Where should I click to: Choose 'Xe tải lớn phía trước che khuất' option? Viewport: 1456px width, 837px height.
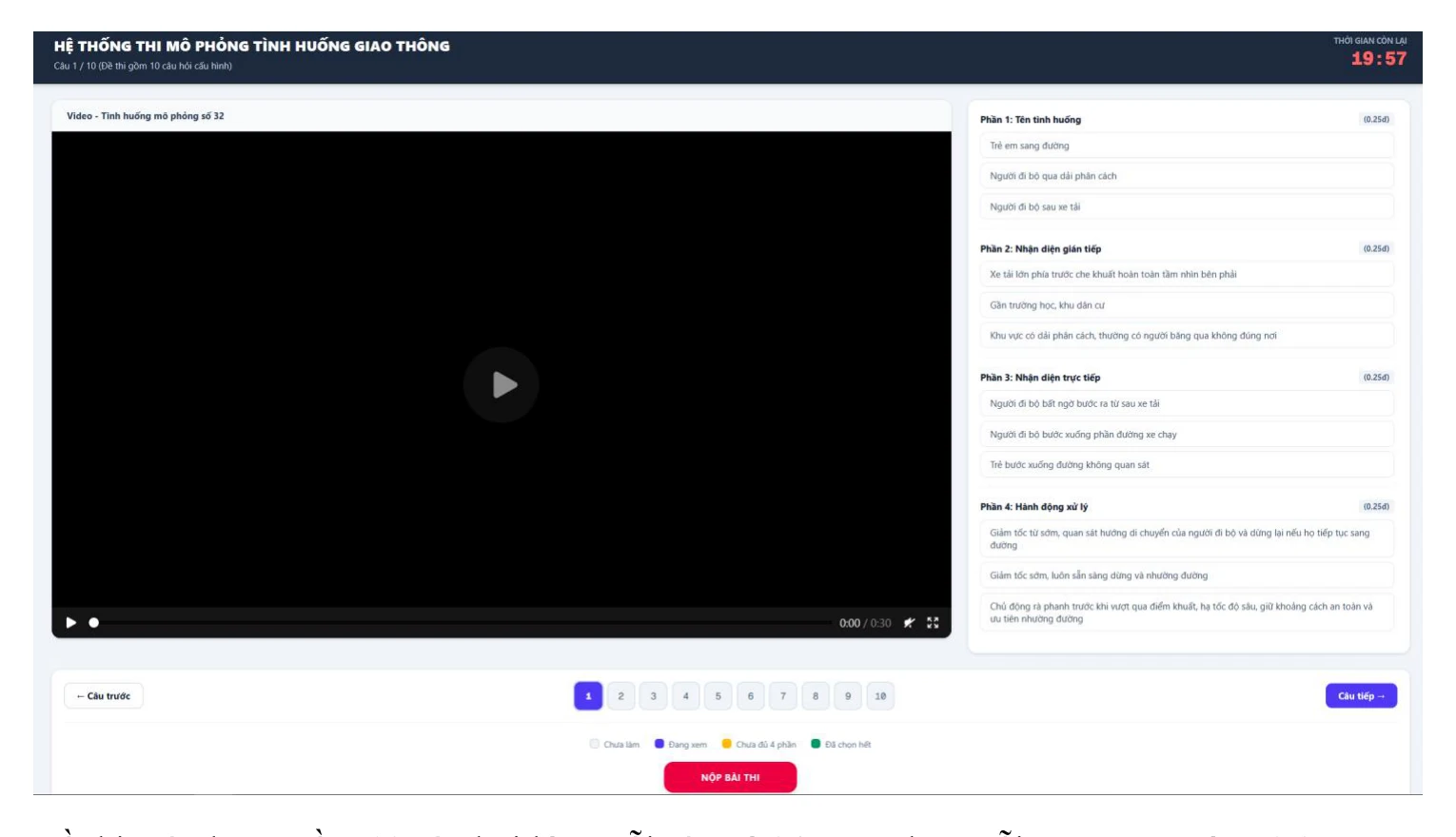(1187, 274)
